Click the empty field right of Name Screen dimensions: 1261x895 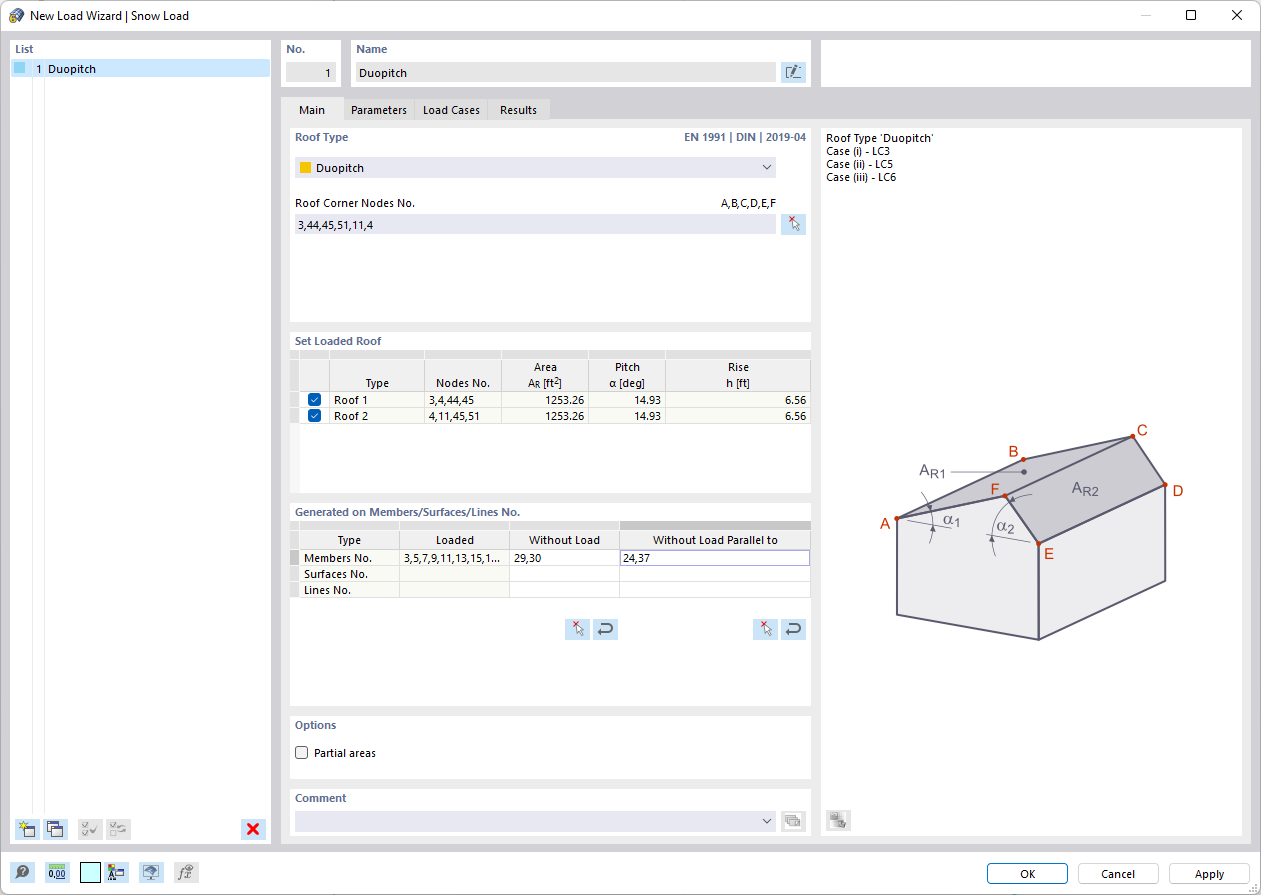(1035, 64)
